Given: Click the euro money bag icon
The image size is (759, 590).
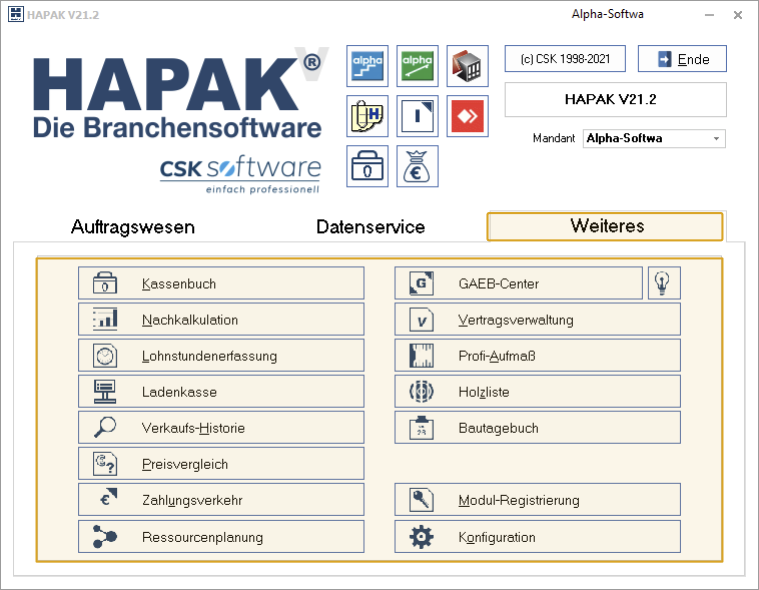Looking at the screenshot, I should click(x=417, y=166).
